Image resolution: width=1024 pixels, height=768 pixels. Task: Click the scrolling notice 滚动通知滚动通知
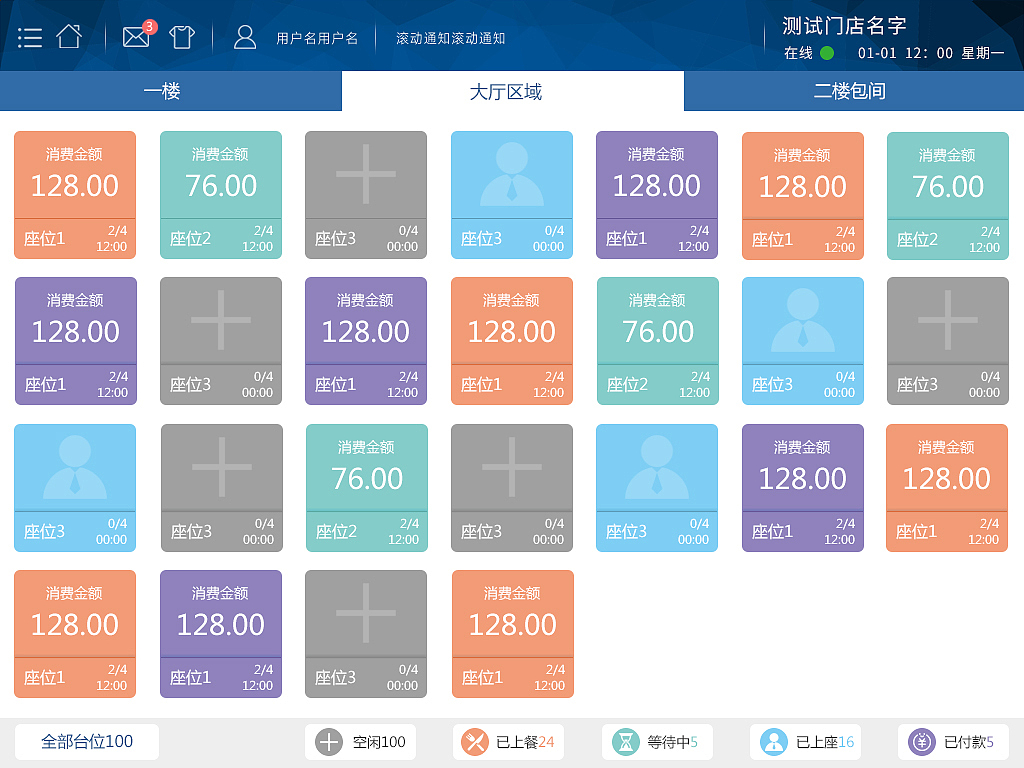pyautogui.click(x=447, y=38)
